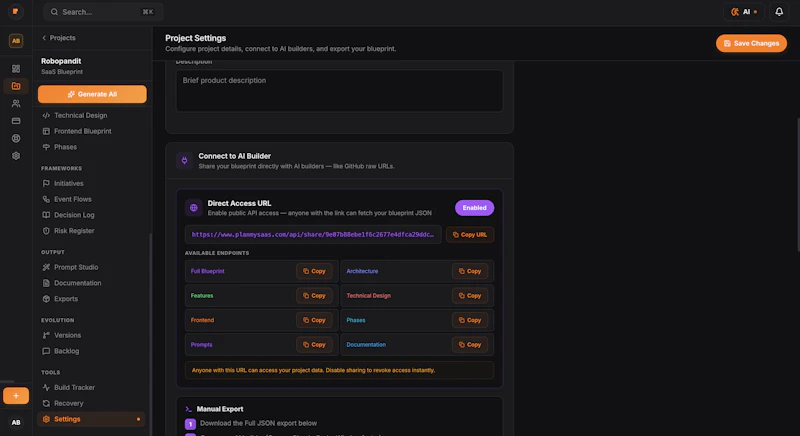Click the Brief product description text field
Screen dimensions: 800x436
coord(339,91)
